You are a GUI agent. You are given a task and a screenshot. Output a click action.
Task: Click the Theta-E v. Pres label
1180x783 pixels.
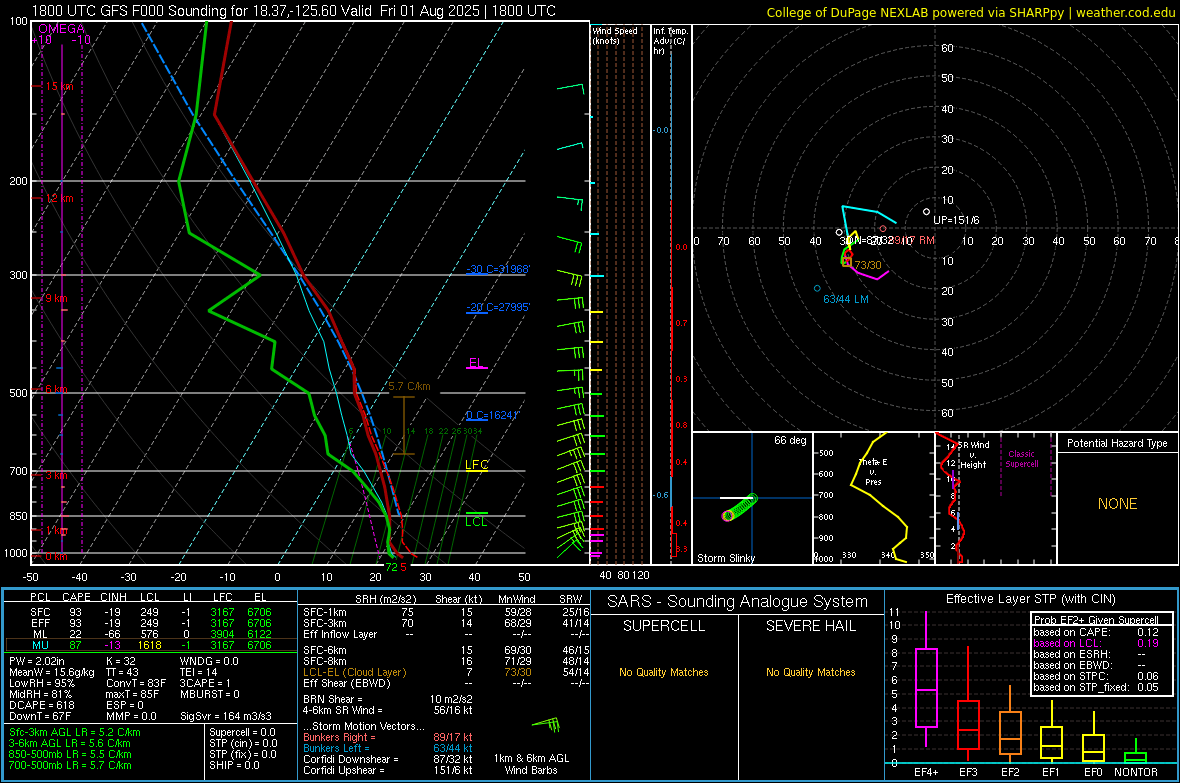pyautogui.click(x=873, y=472)
